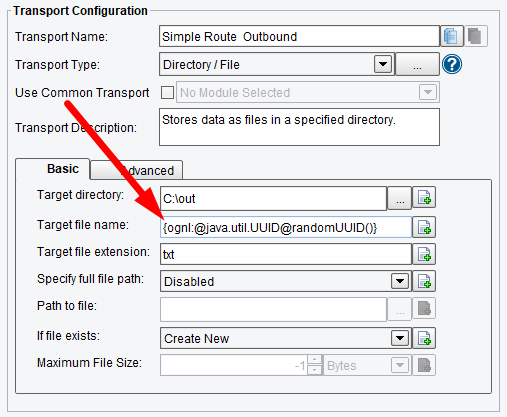
Task: Click insert-variable icon beside If file exists
Action: 424,338
